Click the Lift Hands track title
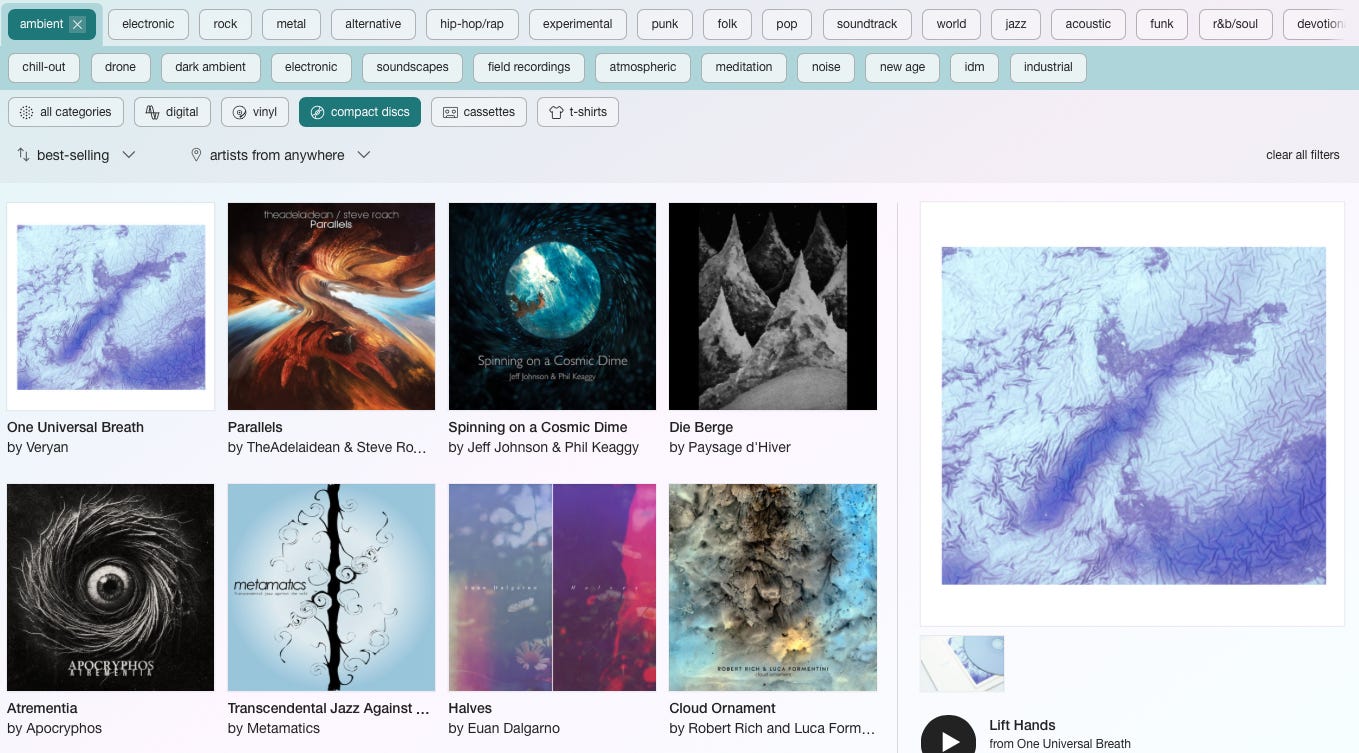 pyautogui.click(x=1022, y=725)
